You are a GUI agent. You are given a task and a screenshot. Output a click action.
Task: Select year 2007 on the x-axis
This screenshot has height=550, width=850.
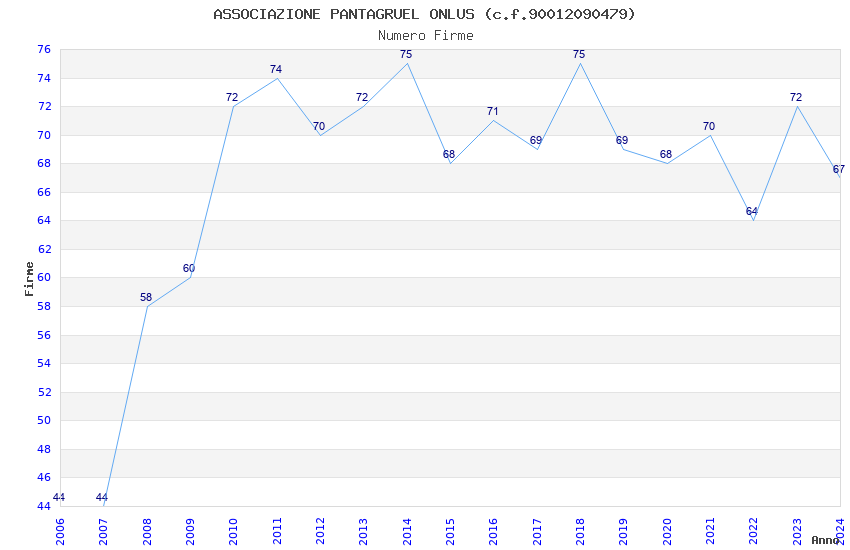[x=104, y=531]
